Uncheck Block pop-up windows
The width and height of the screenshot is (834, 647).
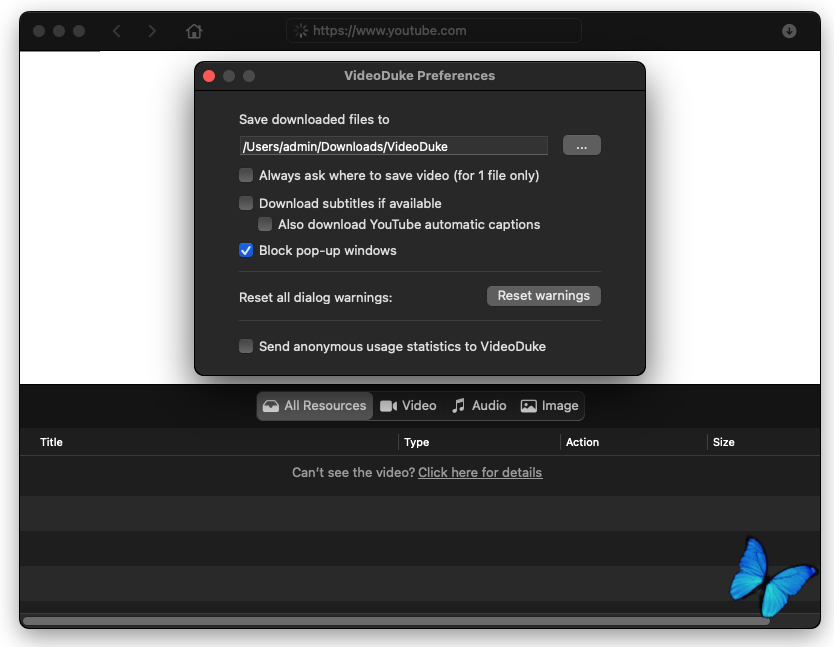pyautogui.click(x=246, y=250)
